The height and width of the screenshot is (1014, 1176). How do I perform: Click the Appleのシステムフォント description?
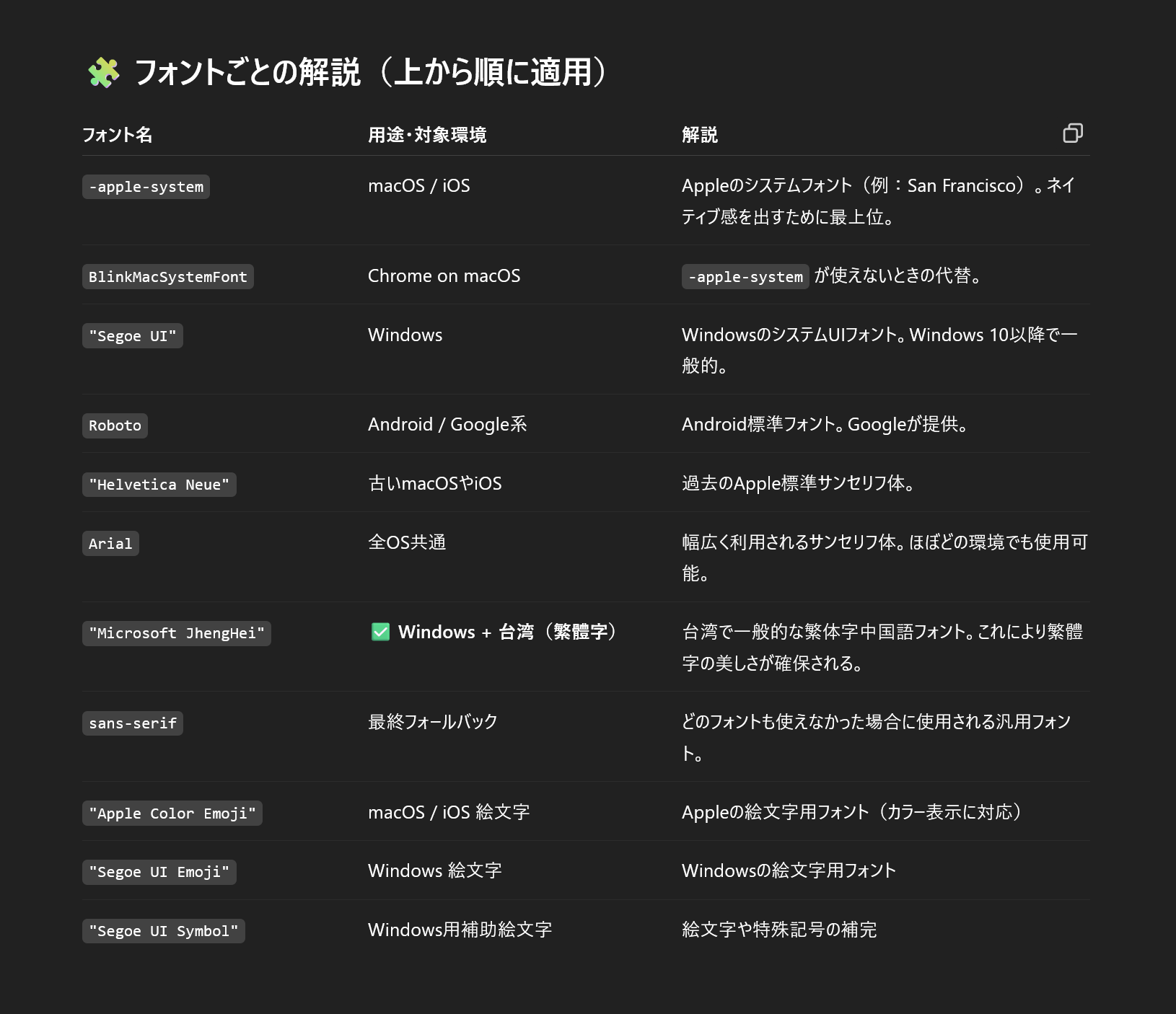pos(879,202)
